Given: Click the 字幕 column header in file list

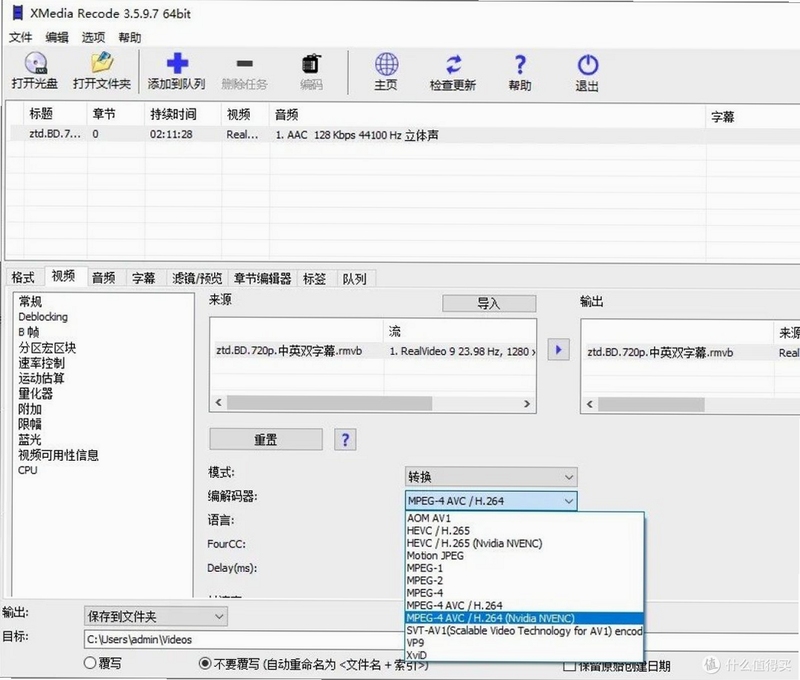Looking at the screenshot, I should (722, 117).
